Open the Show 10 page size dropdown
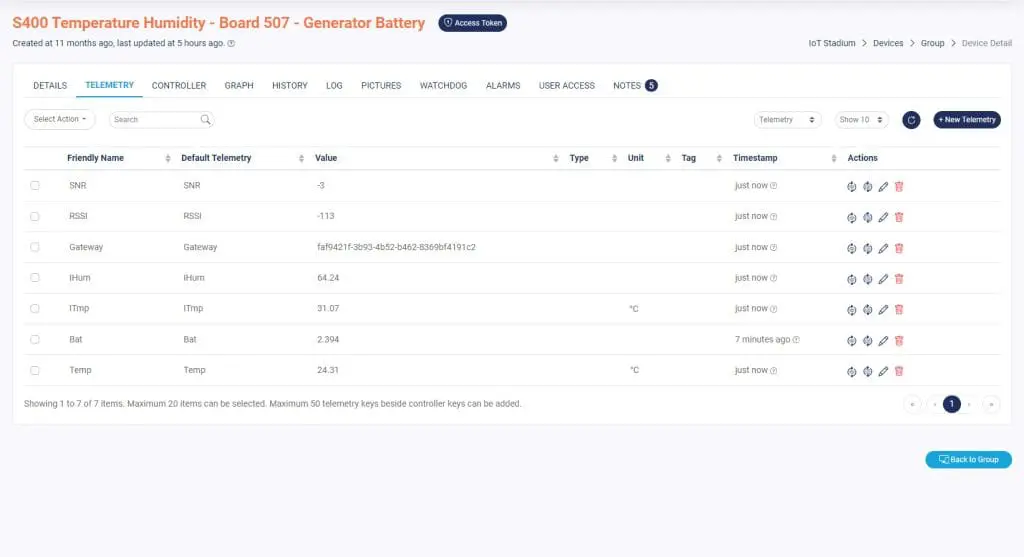This screenshot has height=557, width=1024. coord(861,120)
